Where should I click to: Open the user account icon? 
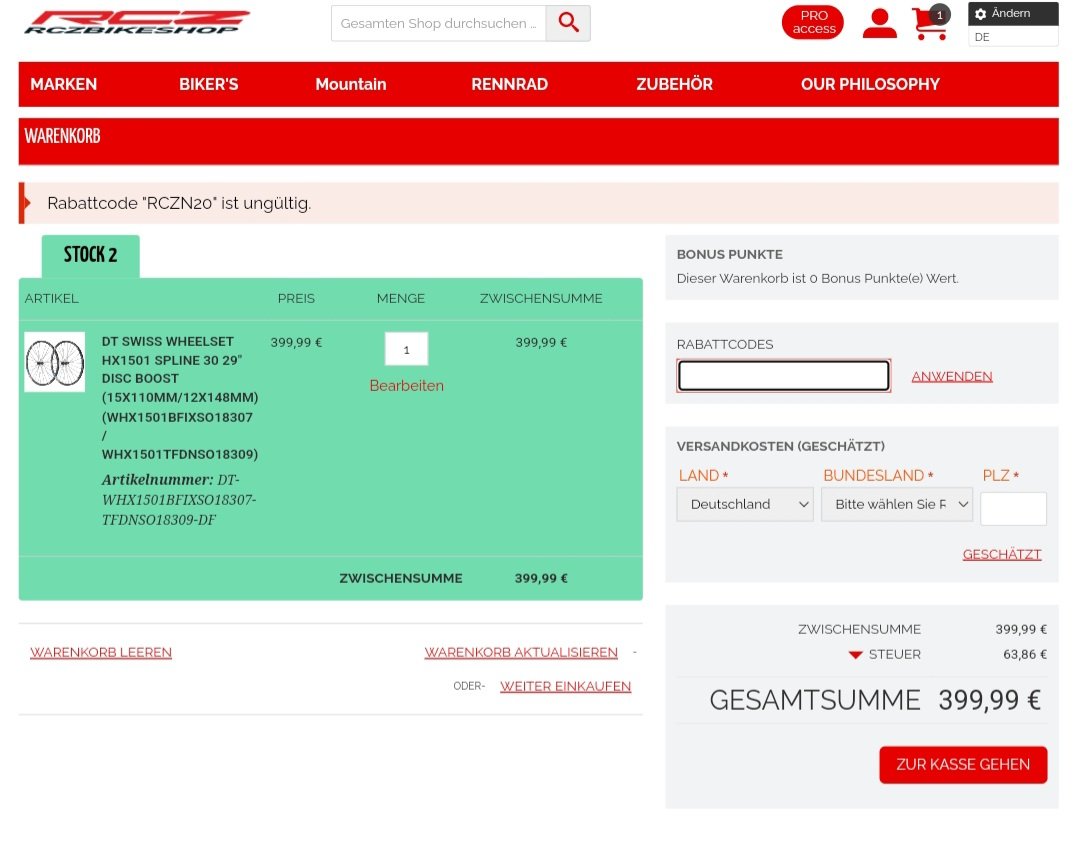[x=879, y=23]
